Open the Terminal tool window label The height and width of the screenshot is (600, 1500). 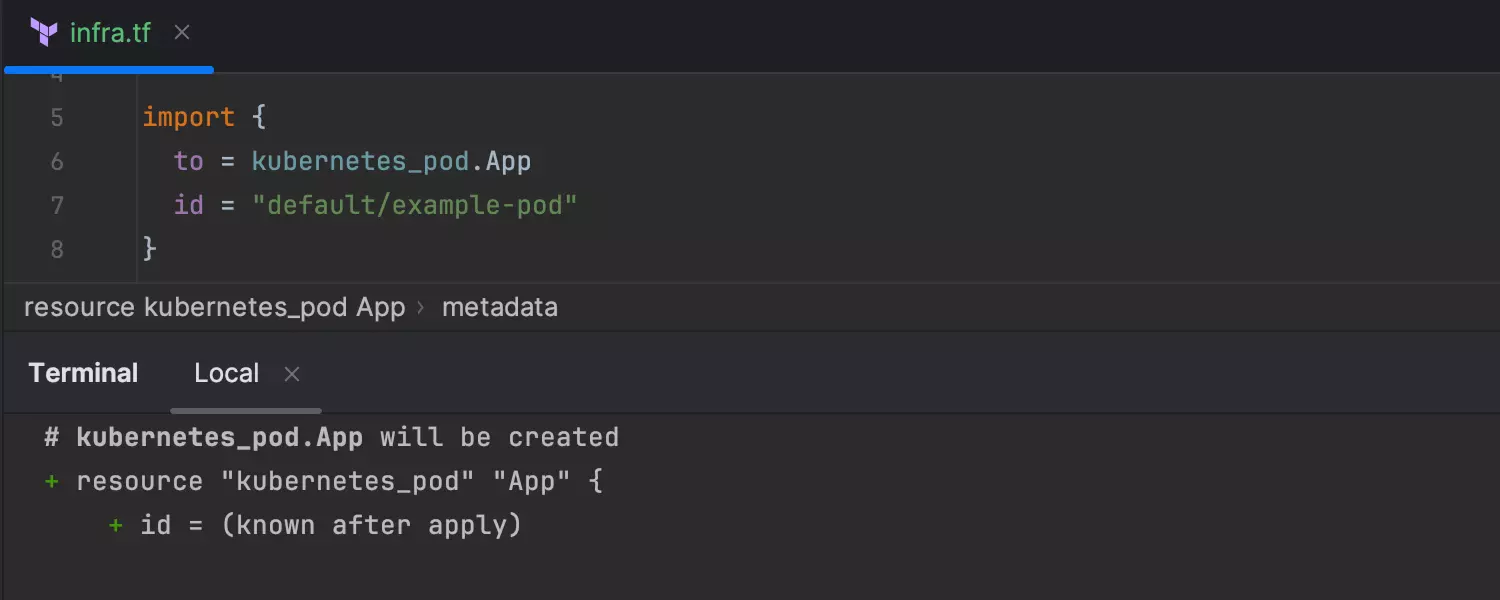pyautogui.click(x=83, y=374)
